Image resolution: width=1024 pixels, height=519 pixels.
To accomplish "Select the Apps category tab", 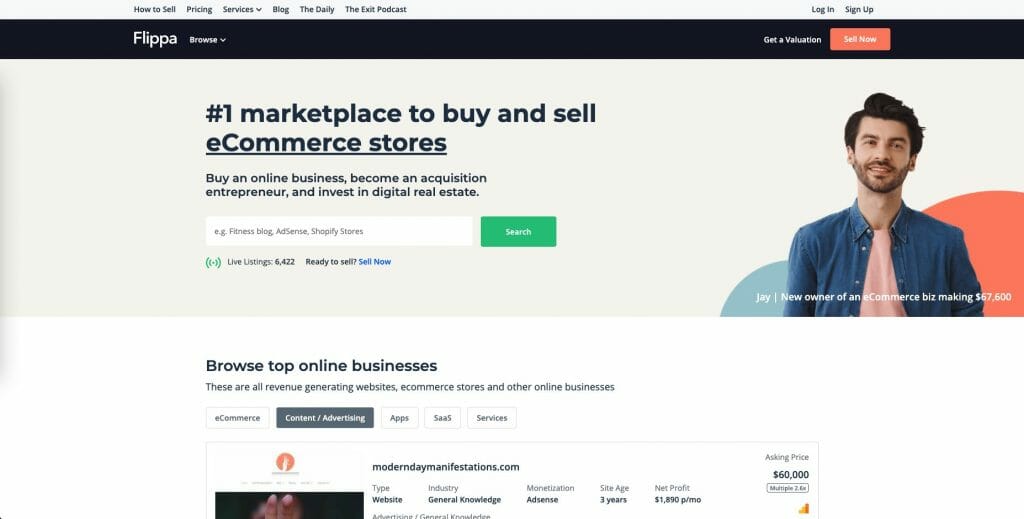I will [399, 418].
